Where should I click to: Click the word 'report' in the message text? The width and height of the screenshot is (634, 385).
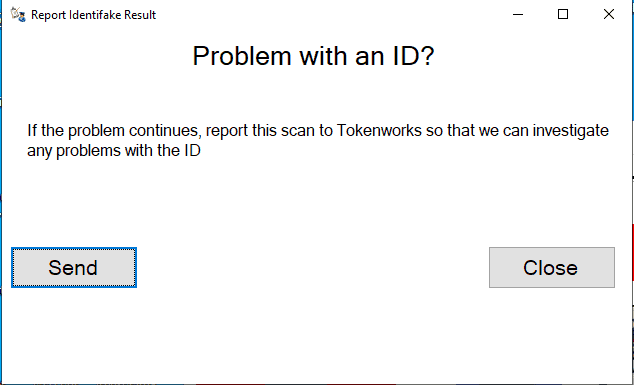(x=229, y=131)
